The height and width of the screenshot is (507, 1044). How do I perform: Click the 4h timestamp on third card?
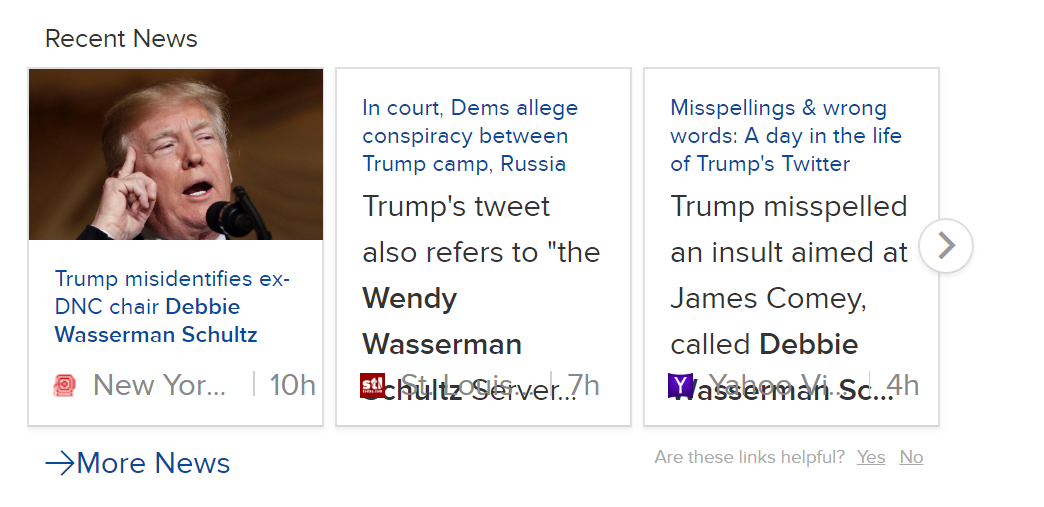pyautogui.click(x=902, y=385)
